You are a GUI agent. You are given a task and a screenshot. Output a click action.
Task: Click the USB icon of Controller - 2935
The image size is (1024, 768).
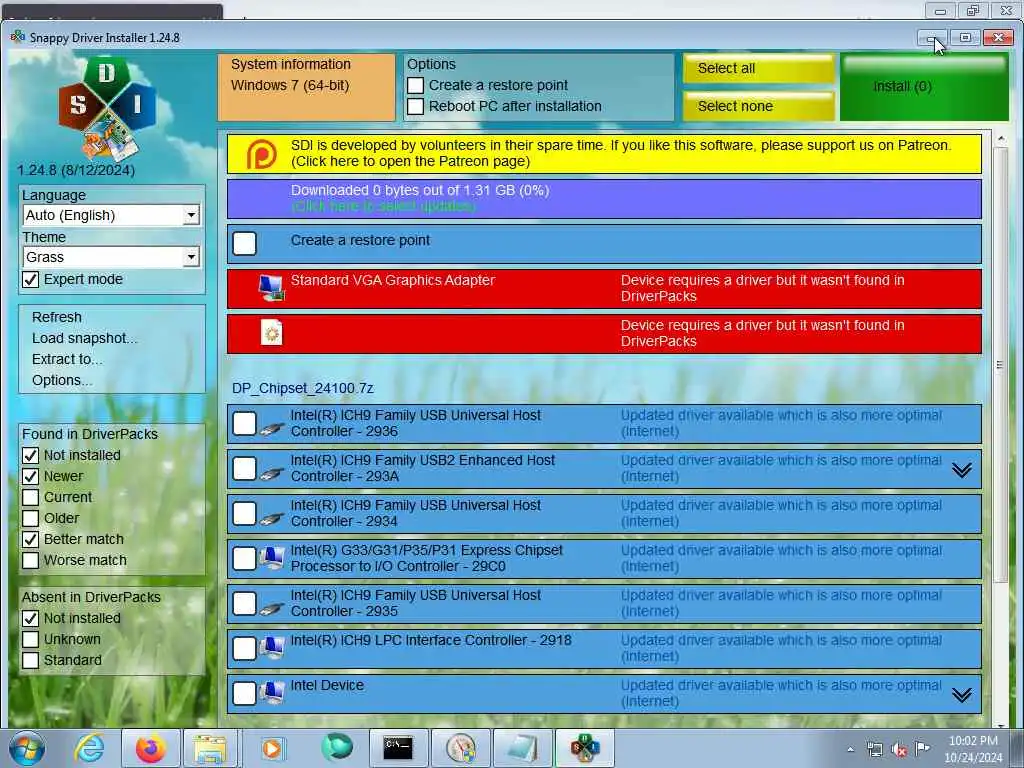coord(272,609)
